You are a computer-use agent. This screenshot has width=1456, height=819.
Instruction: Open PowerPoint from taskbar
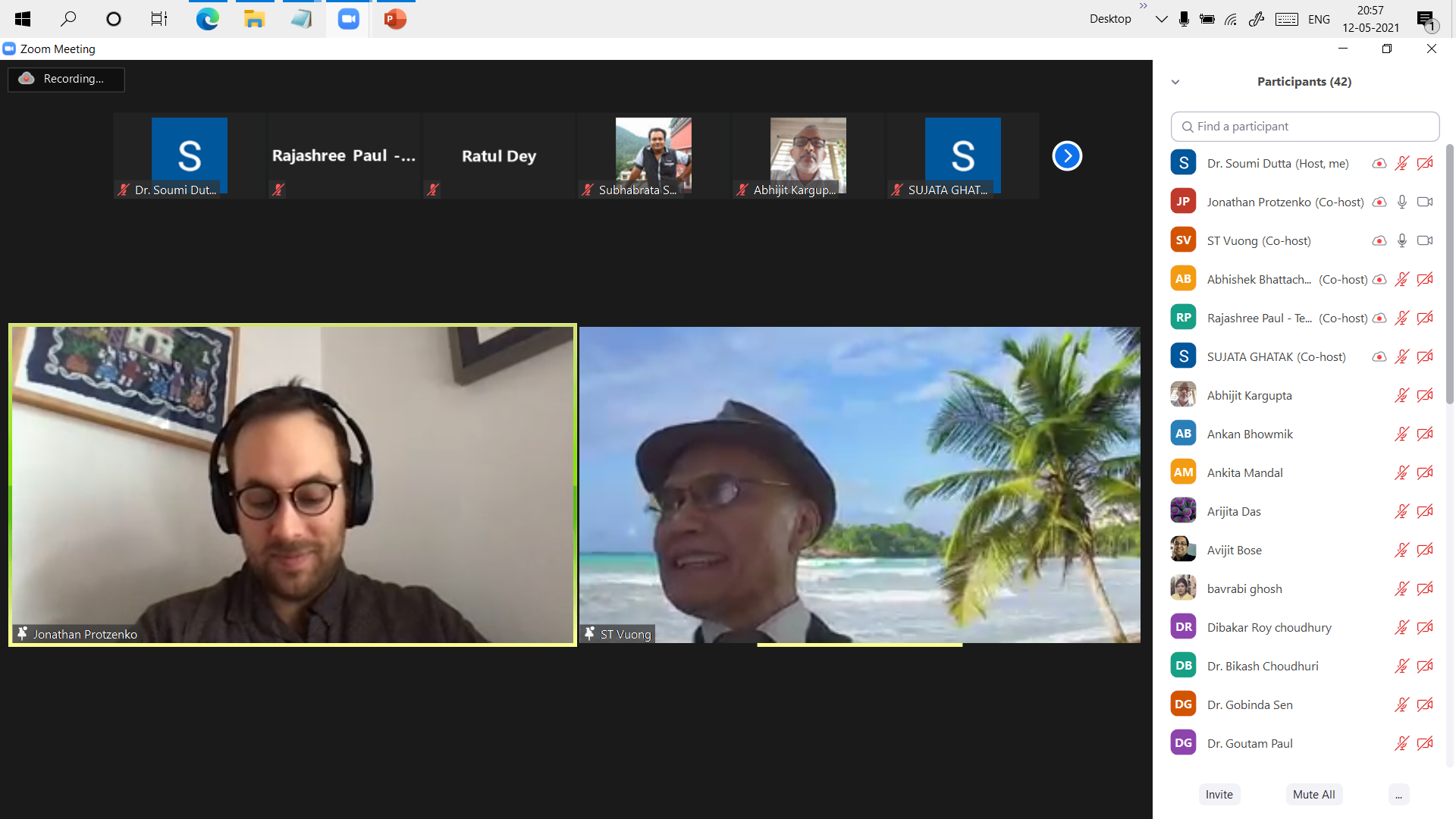coord(395,19)
